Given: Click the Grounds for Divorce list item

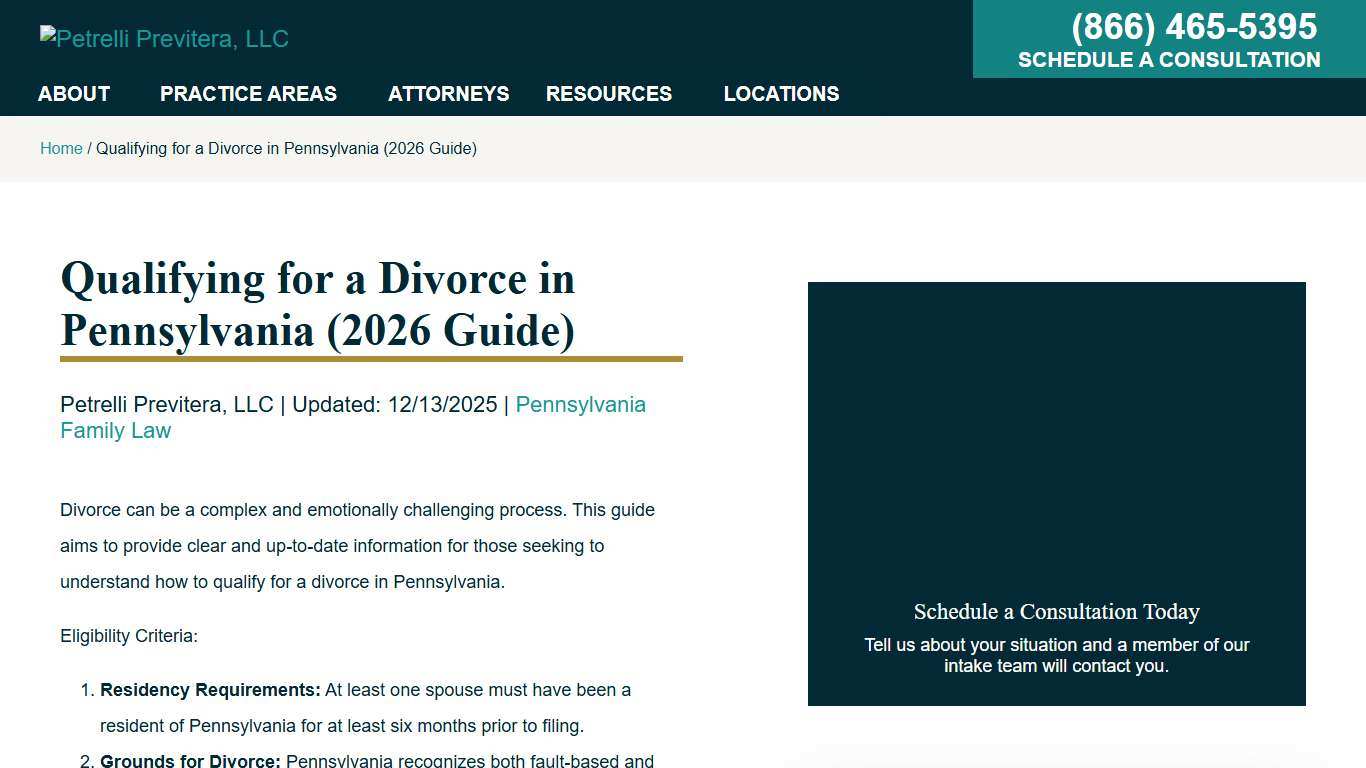Looking at the screenshot, I should click(378, 760).
